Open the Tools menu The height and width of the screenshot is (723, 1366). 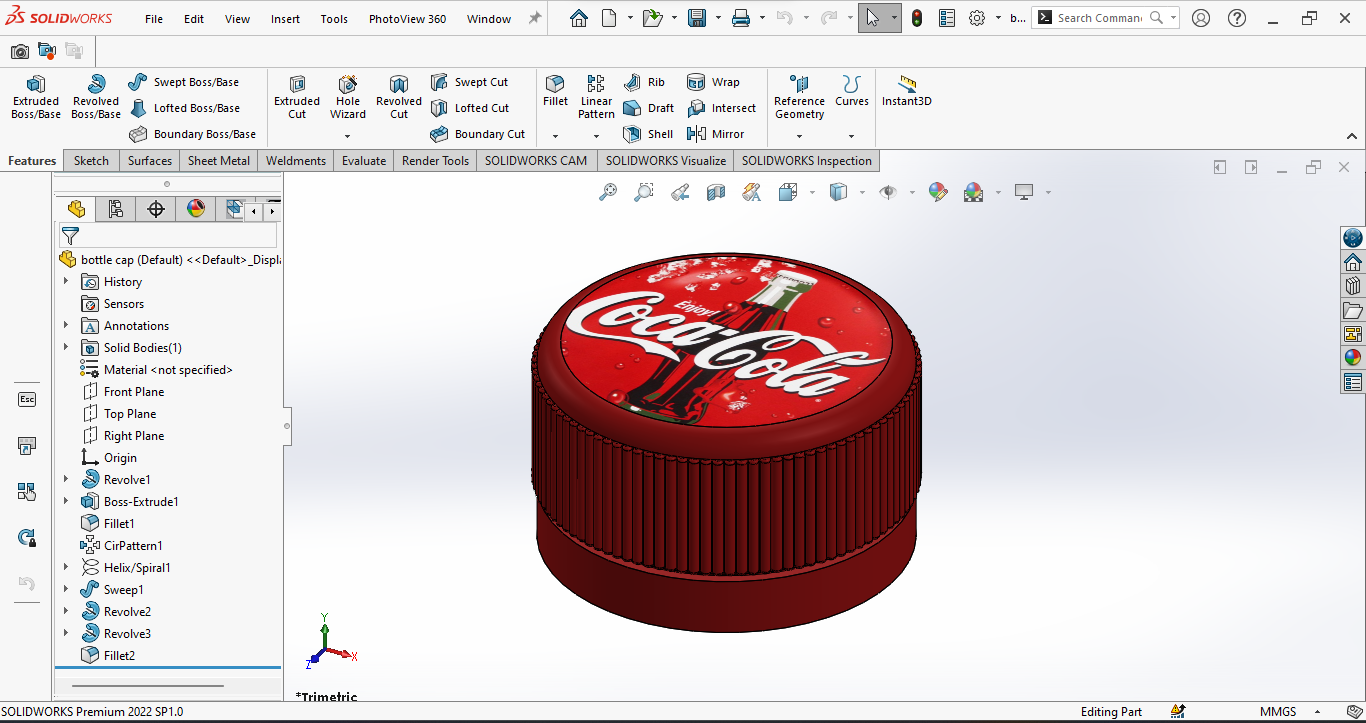tap(334, 19)
